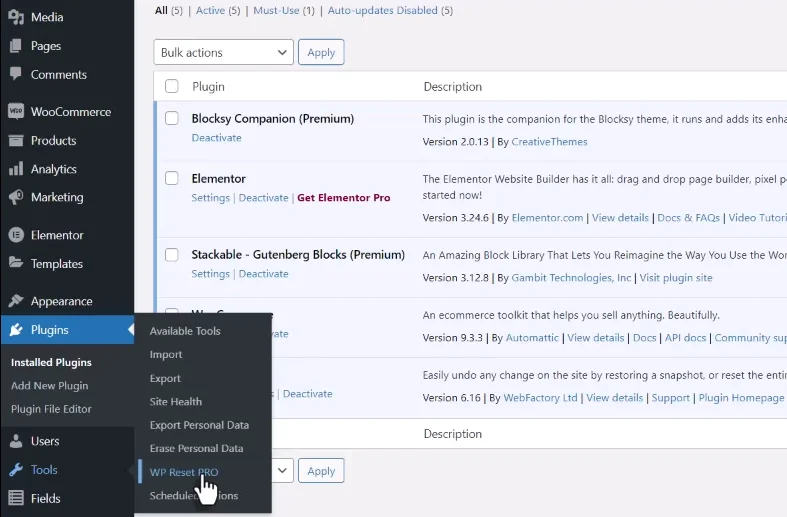Open Comments via its speech bubble icon

point(16,74)
